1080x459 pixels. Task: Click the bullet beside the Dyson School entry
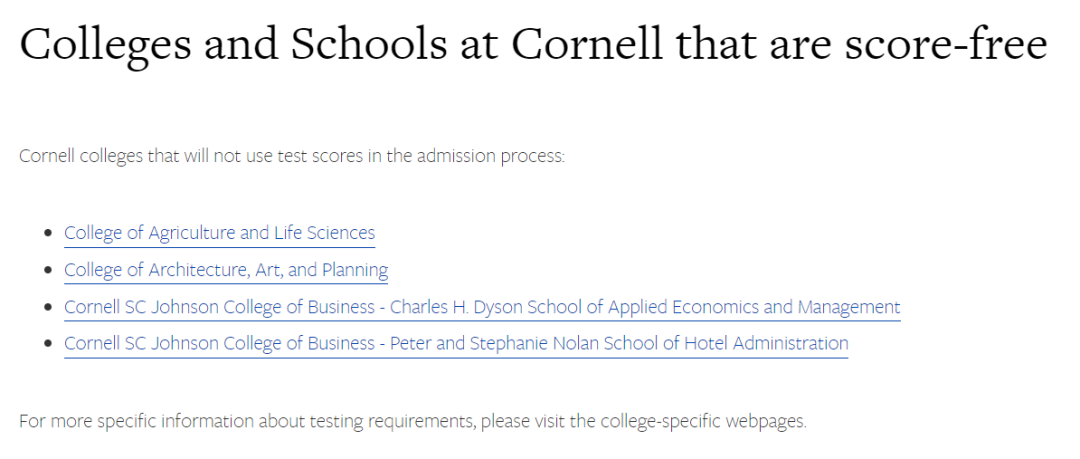click(x=48, y=307)
